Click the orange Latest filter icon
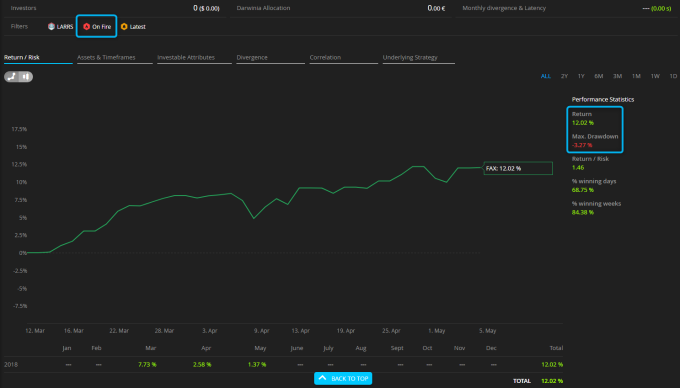This screenshot has height=388, width=680. (x=124, y=26)
